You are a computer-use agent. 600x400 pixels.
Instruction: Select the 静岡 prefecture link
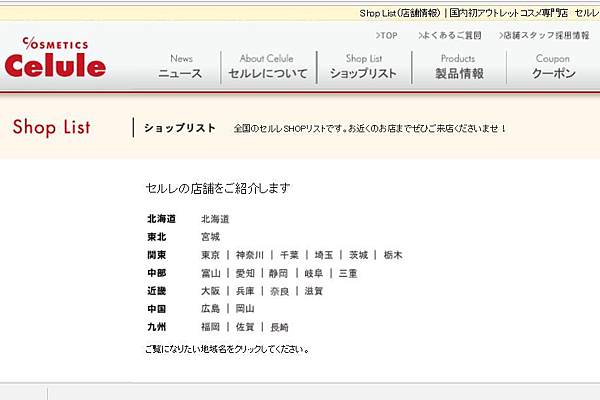[x=278, y=273]
